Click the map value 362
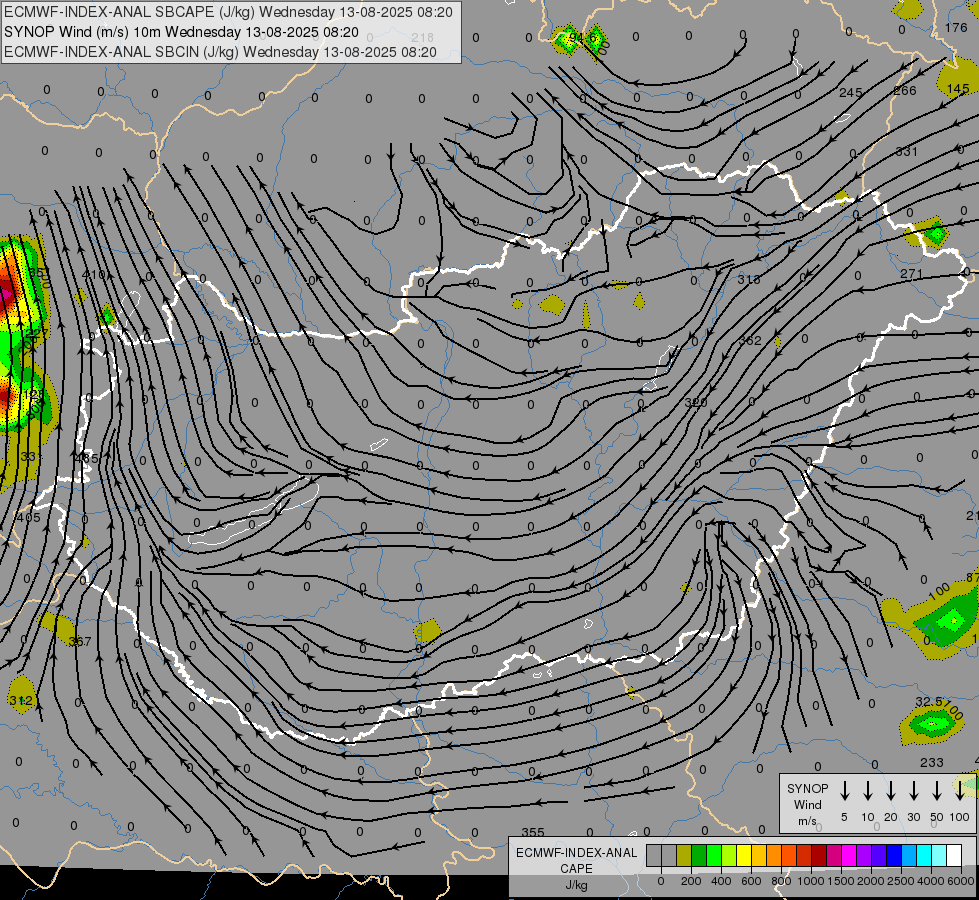The image size is (979, 900). [x=750, y=340]
